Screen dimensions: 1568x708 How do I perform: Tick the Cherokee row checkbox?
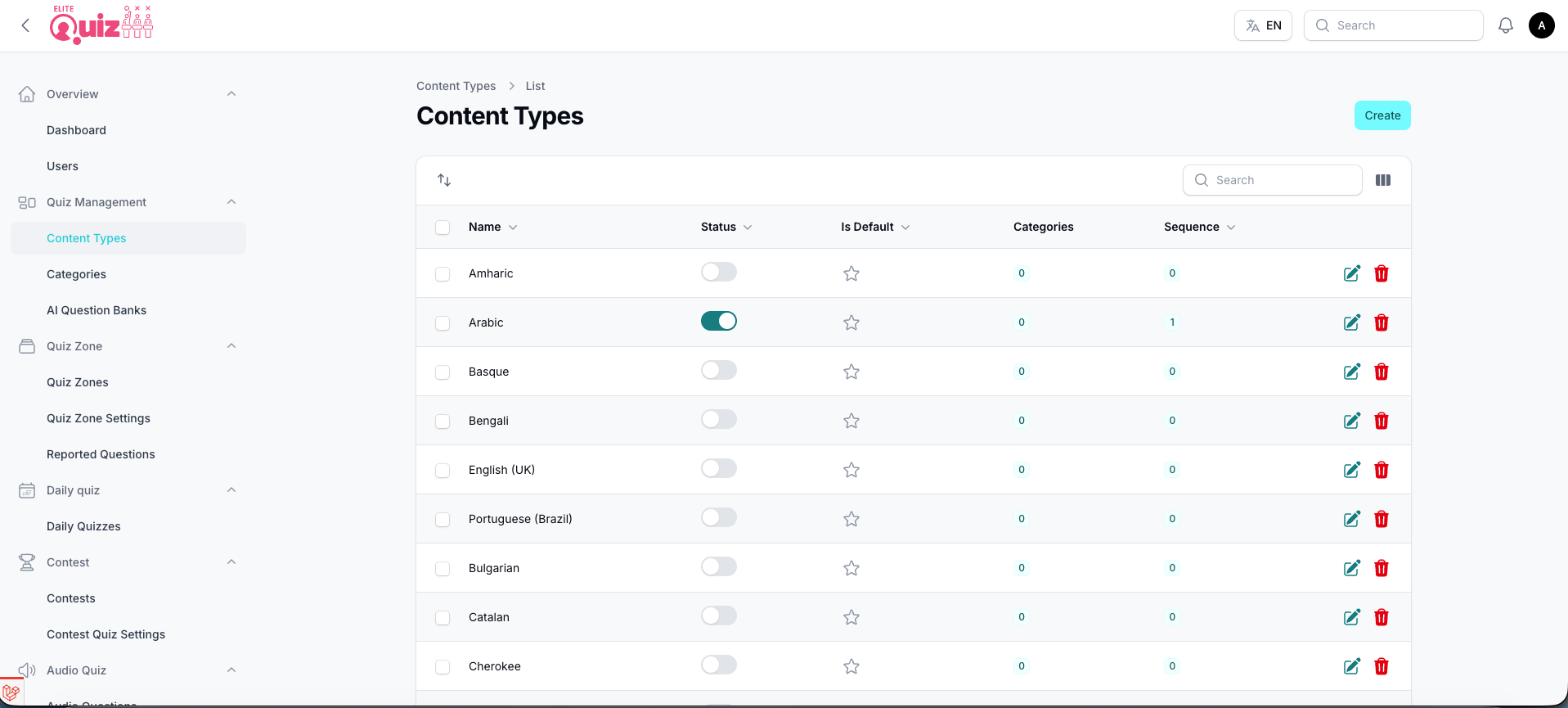(443, 667)
